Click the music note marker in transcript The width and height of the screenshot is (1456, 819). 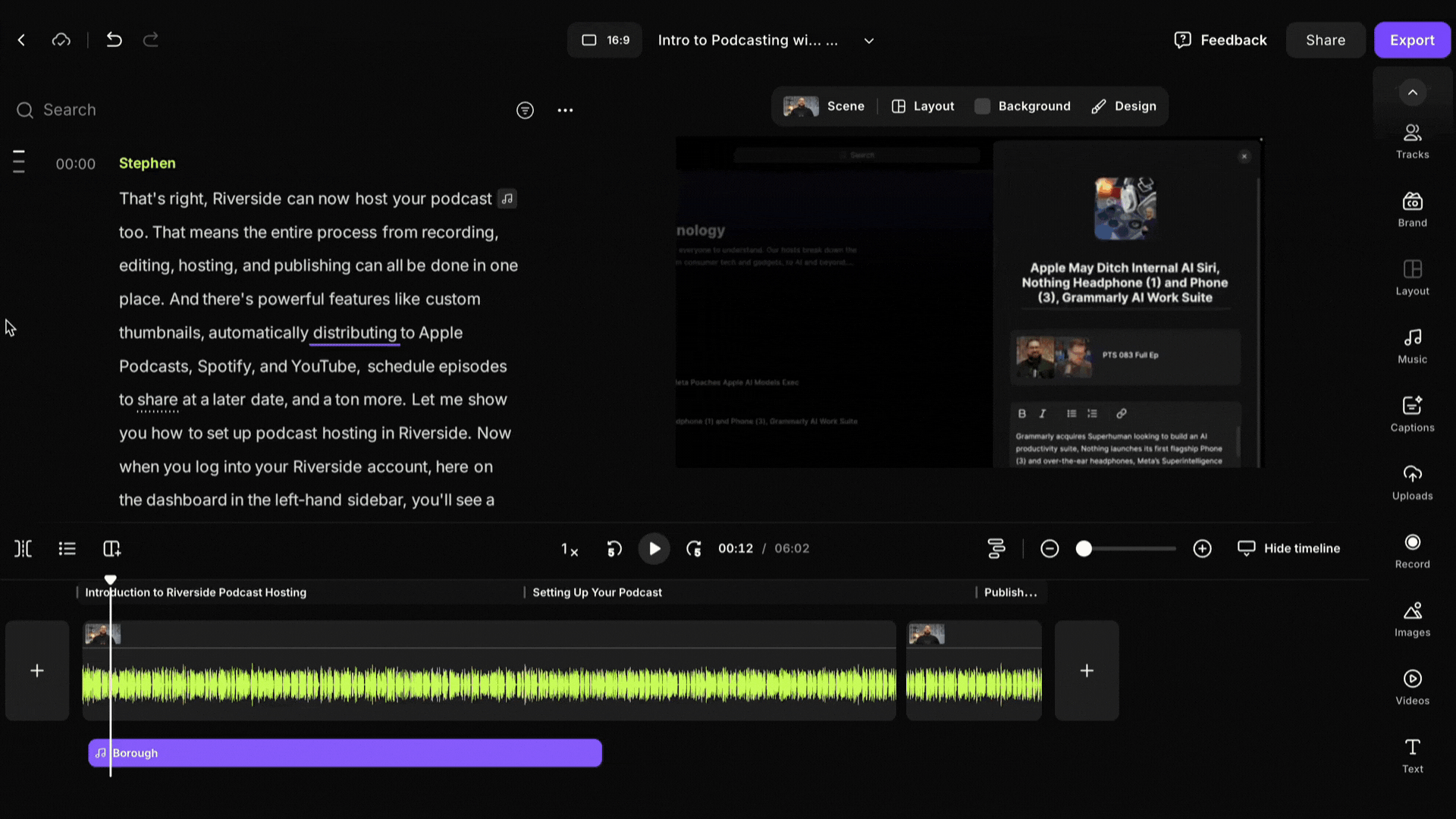[507, 199]
